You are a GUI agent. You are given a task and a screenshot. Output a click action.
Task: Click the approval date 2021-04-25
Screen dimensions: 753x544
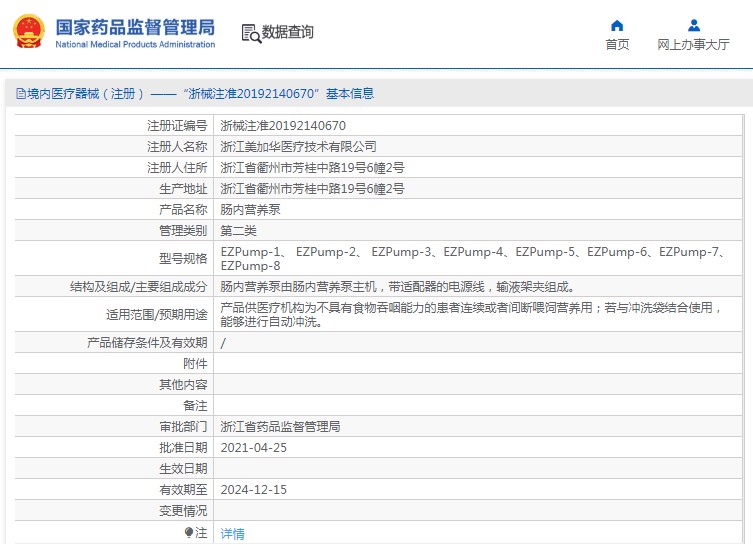(x=254, y=448)
